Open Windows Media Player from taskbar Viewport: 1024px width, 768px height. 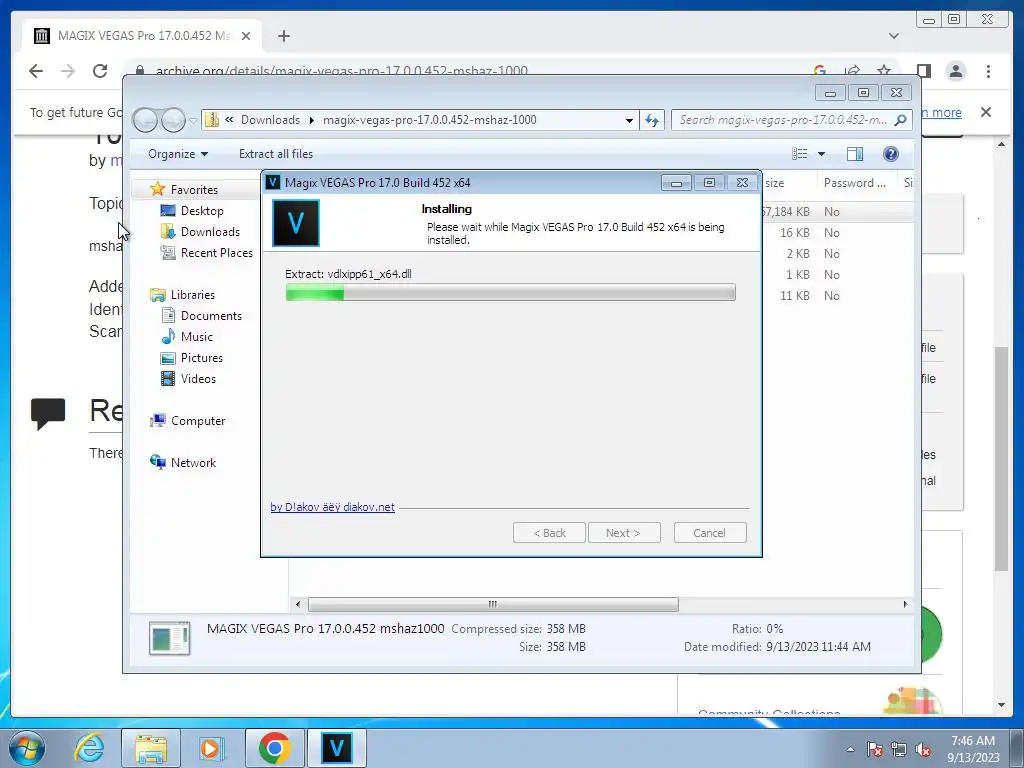tap(211, 748)
